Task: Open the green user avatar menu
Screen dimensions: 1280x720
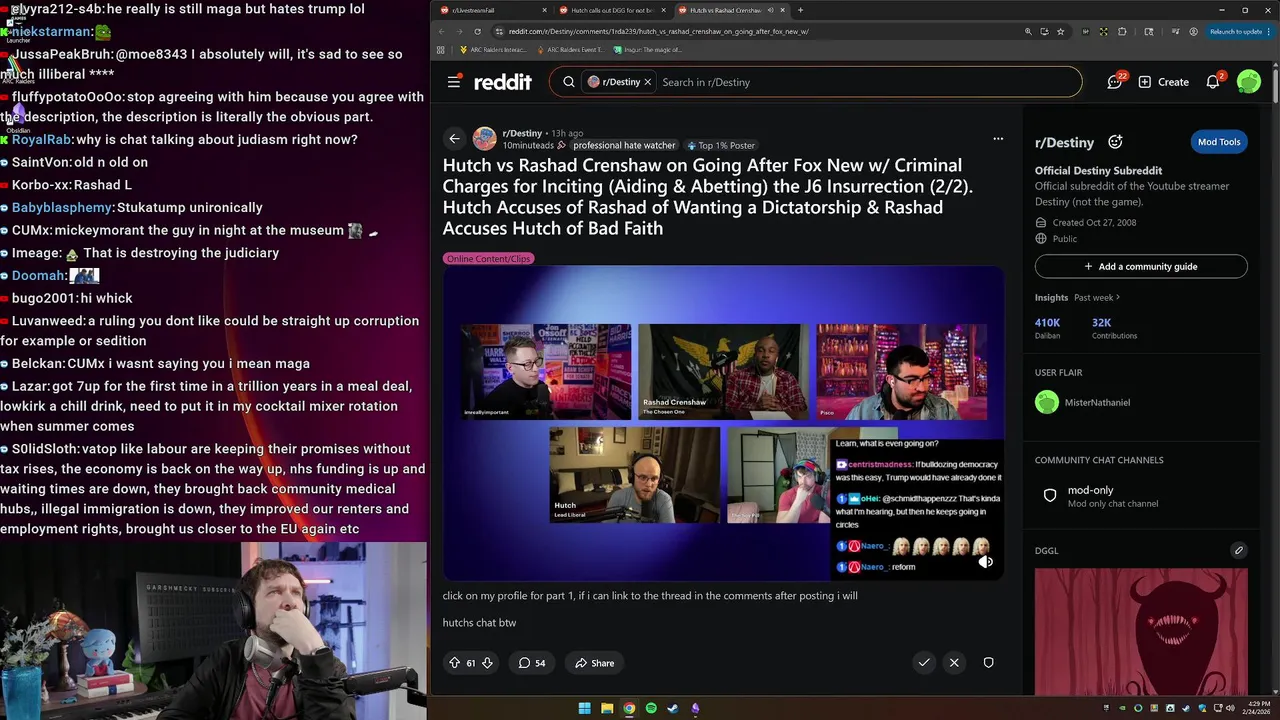Action: pos(1248,82)
